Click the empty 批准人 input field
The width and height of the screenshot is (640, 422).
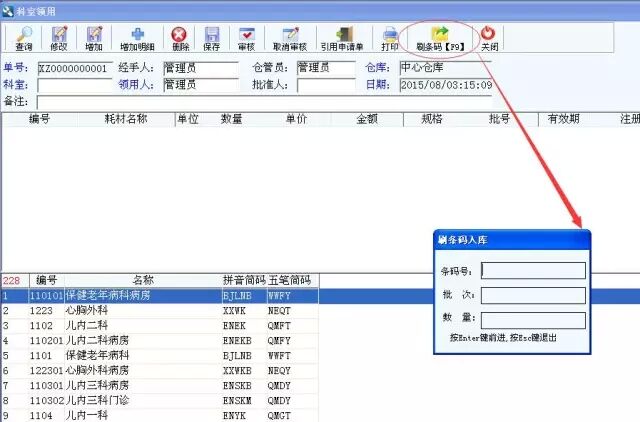pyautogui.click(x=327, y=85)
